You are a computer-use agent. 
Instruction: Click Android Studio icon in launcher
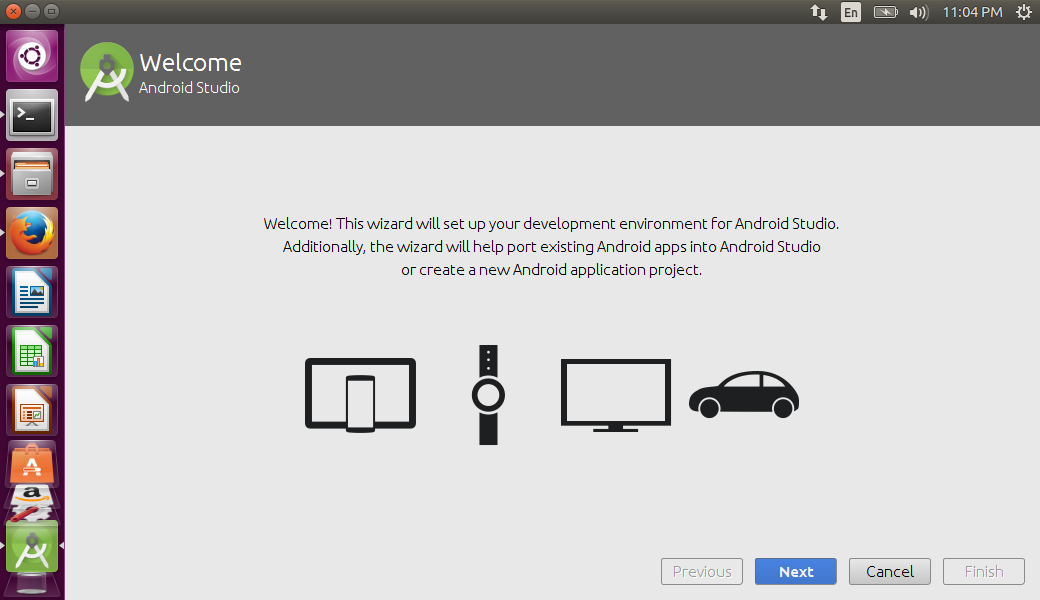click(32, 546)
